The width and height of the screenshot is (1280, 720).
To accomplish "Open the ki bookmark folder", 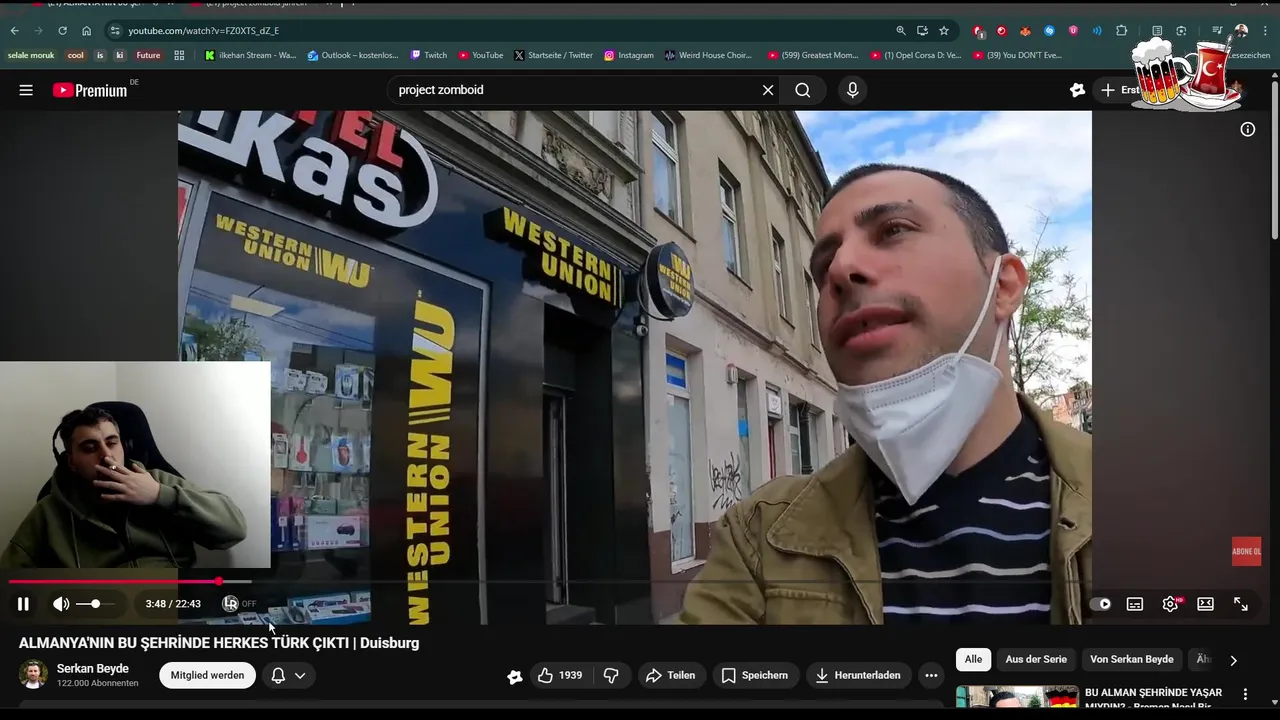I will [x=119, y=56].
